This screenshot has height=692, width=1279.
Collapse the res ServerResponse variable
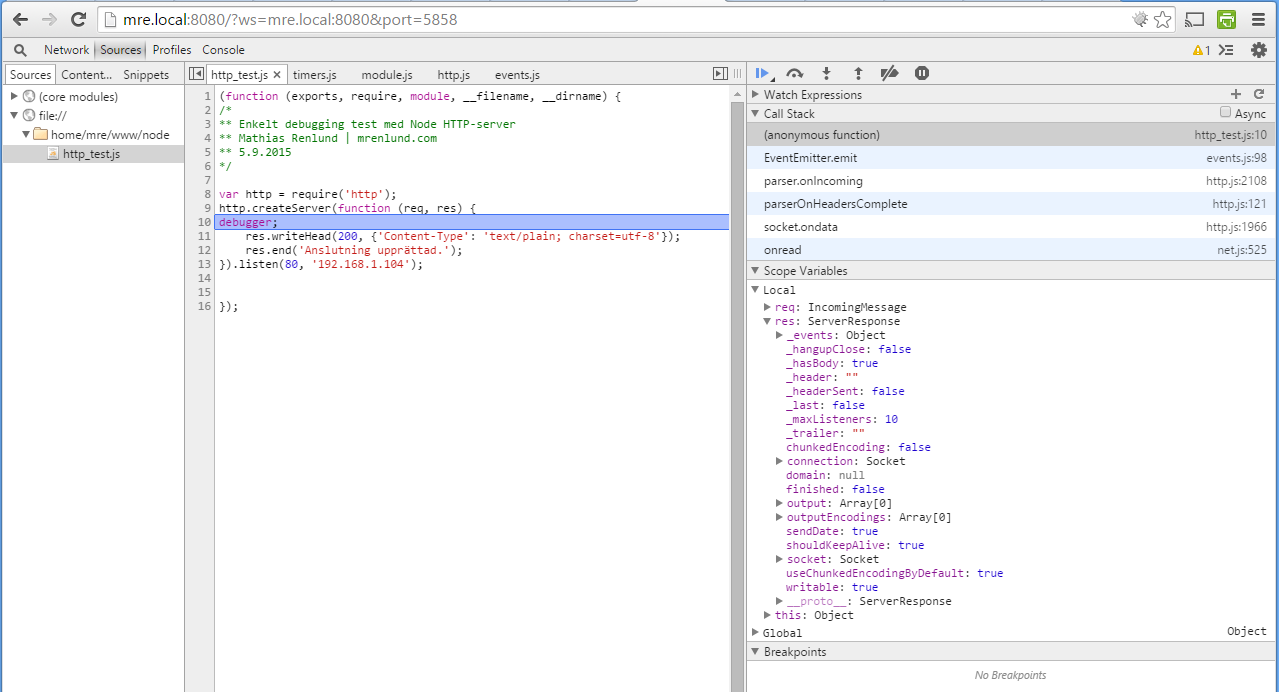point(767,321)
